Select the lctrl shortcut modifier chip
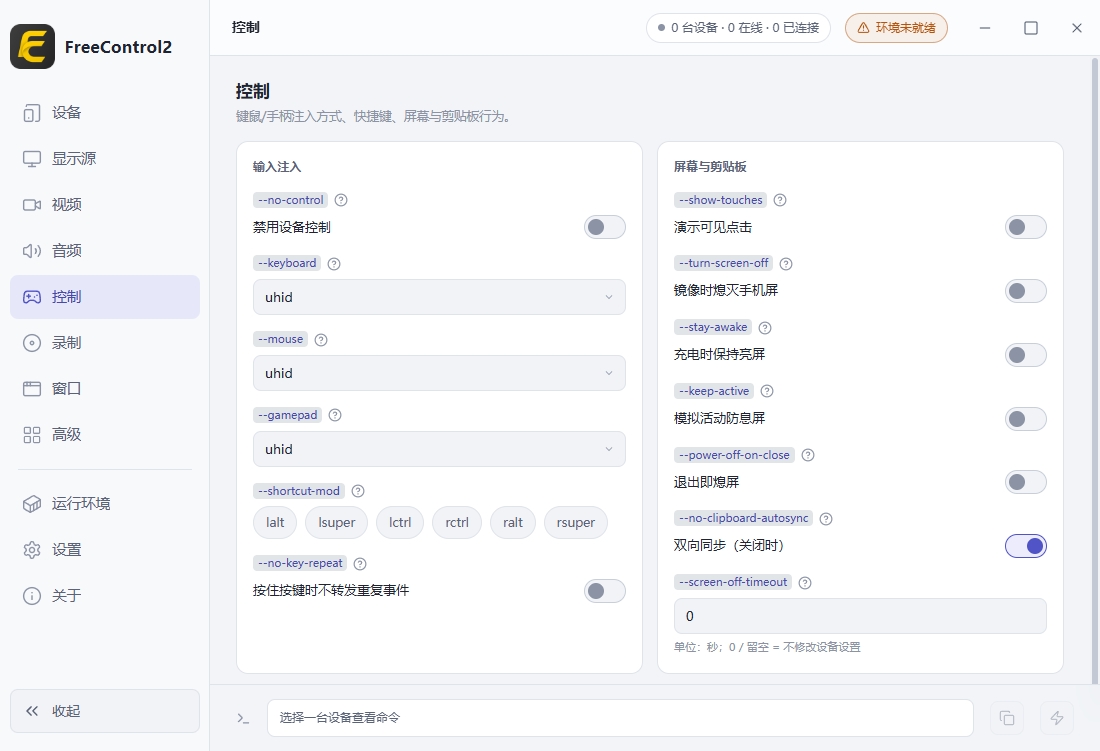This screenshot has width=1100, height=751. coord(400,522)
